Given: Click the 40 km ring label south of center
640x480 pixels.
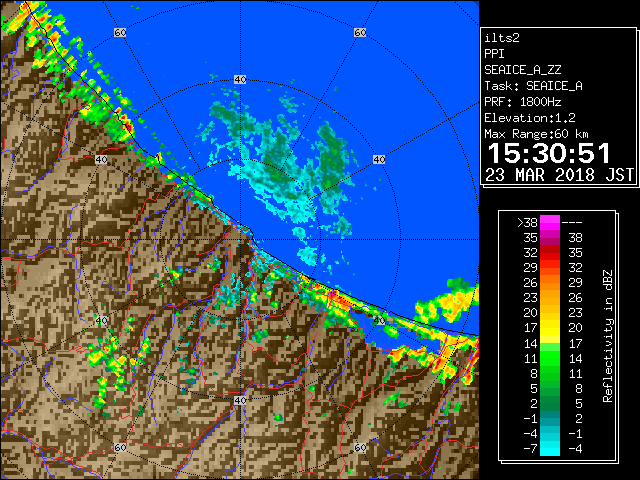Looking at the screenshot, I should click(240, 400).
